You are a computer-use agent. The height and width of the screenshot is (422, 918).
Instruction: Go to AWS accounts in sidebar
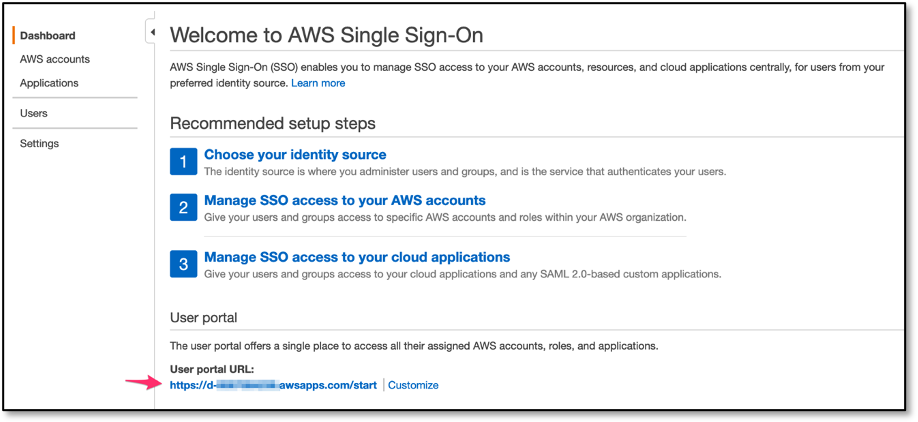point(54,59)
